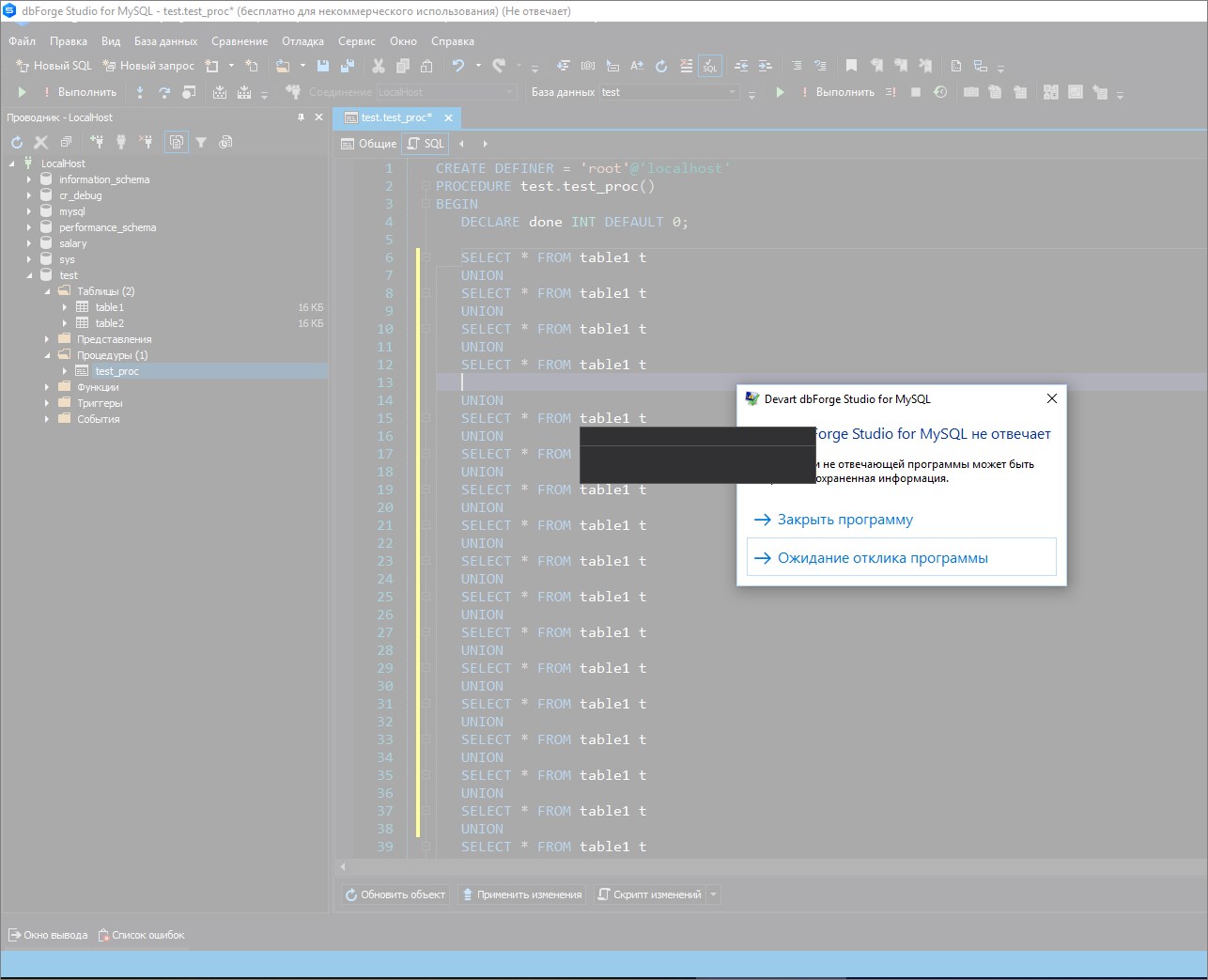Open the Файл menu
The height and width of the screenshot is (980, 1208).
[23, 41]
